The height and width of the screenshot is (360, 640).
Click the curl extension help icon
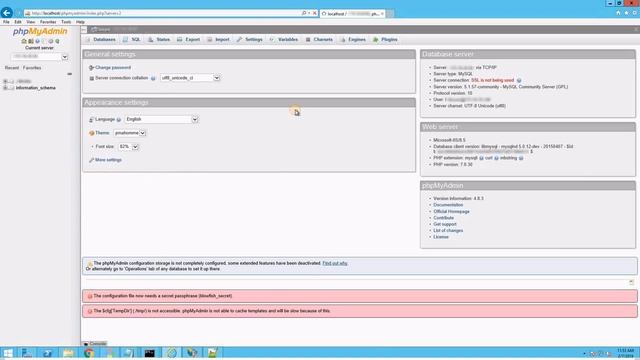pyautogui.click(x=496, y=158)
